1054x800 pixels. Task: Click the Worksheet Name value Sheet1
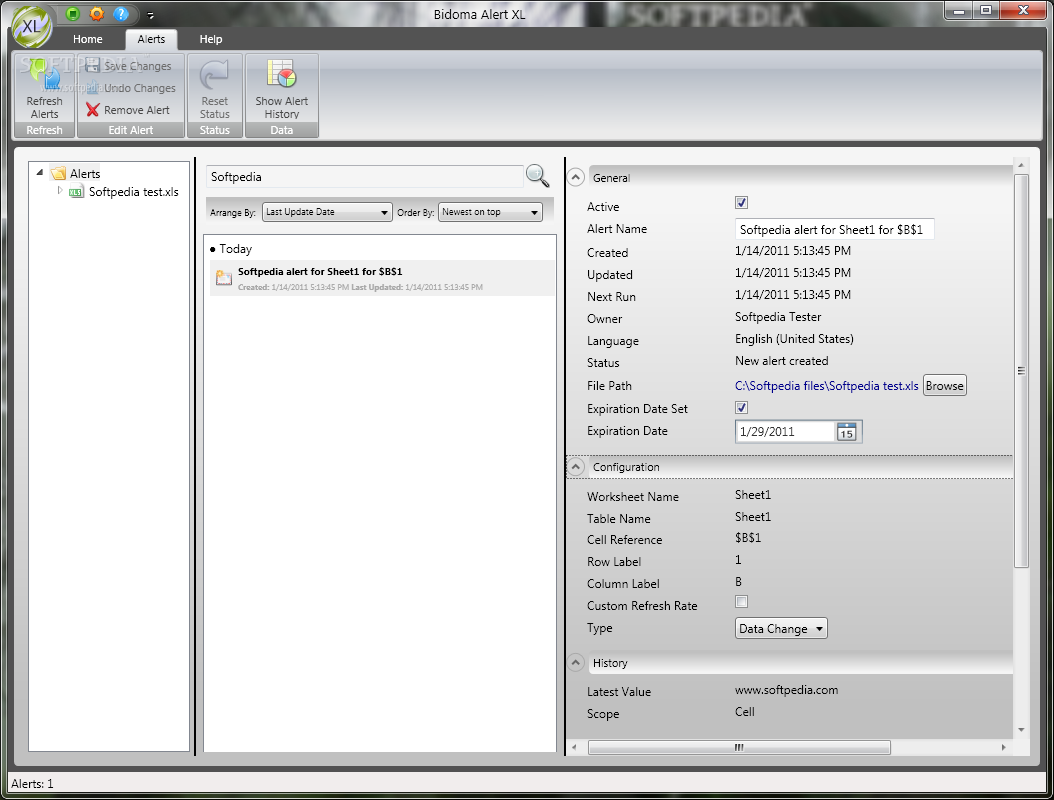pyautogui.click(x=753, y=495)
